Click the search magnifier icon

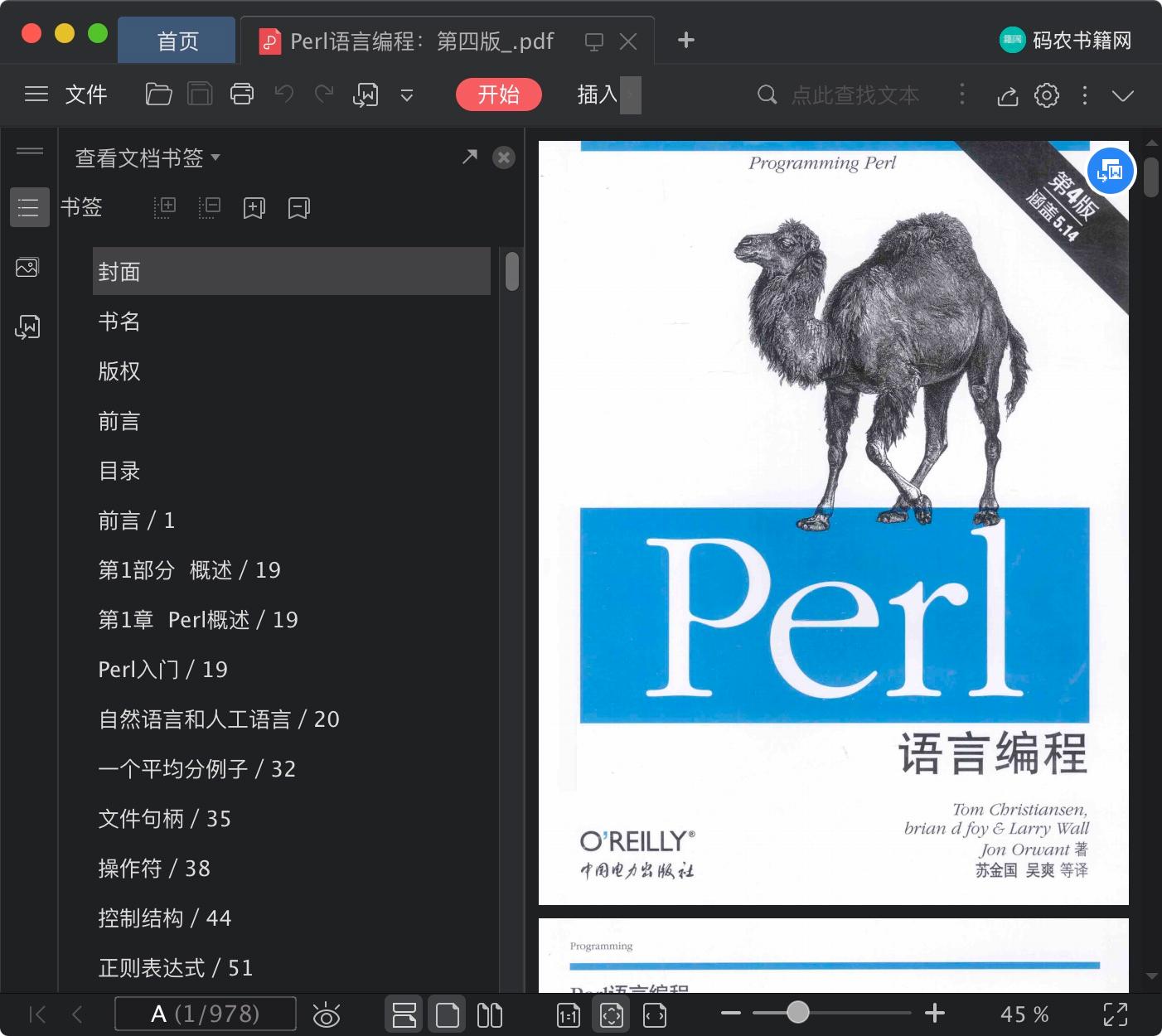point(767,94)
